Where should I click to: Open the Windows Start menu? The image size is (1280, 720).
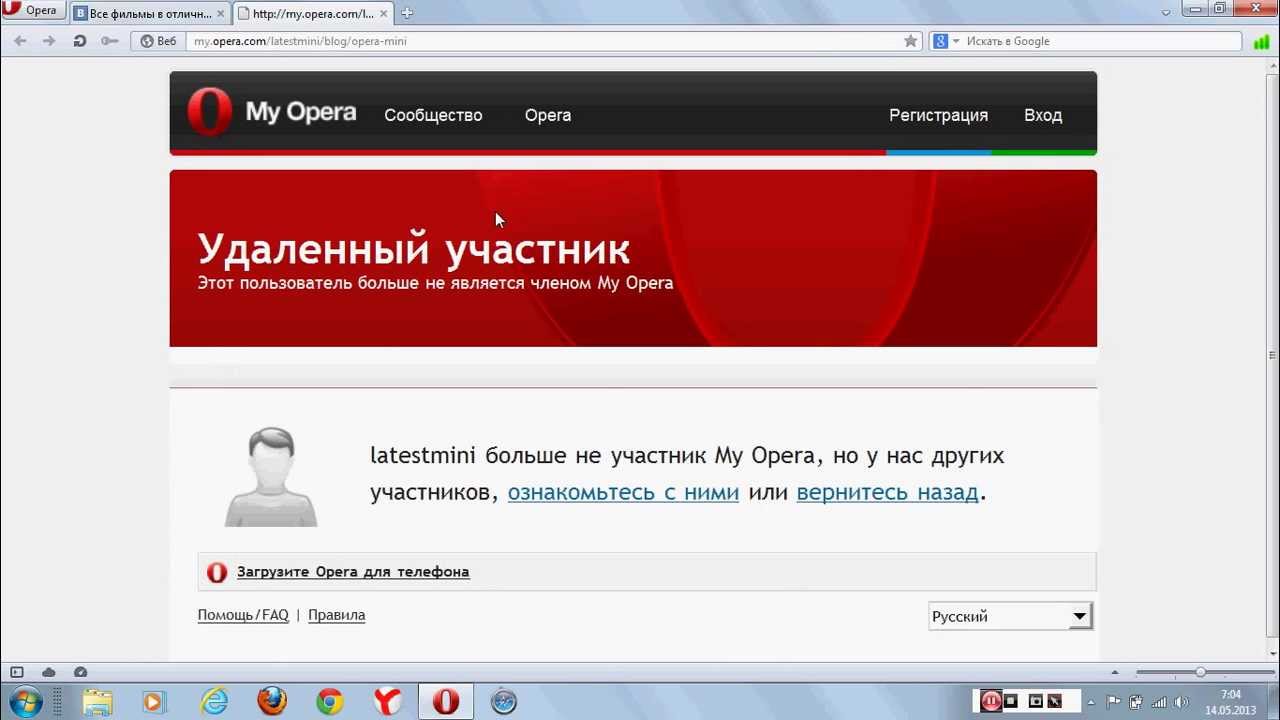25,701
